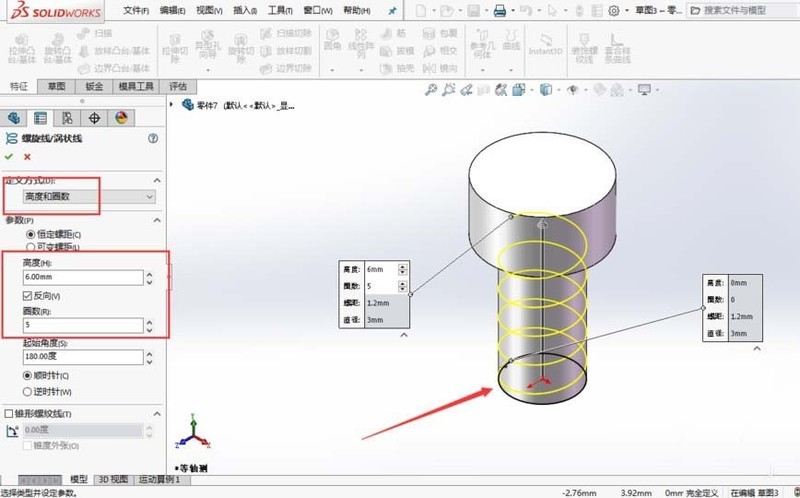Image resolution: width=800 pixels, height=498 pixels.
Task: Expand the 零件7 tree node arrow
Action: coord(172,105)
